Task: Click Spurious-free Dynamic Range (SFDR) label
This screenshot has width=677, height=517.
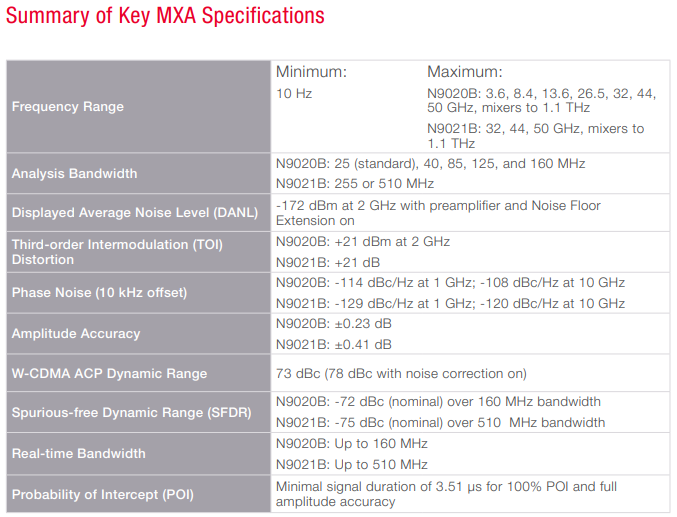Action: [132, 412]
